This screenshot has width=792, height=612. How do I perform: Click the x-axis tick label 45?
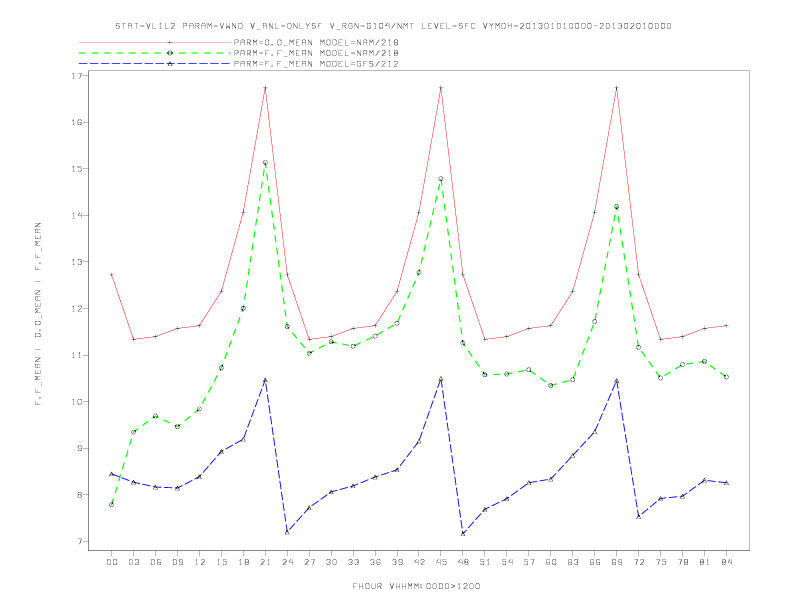click(x=441, y=562)
